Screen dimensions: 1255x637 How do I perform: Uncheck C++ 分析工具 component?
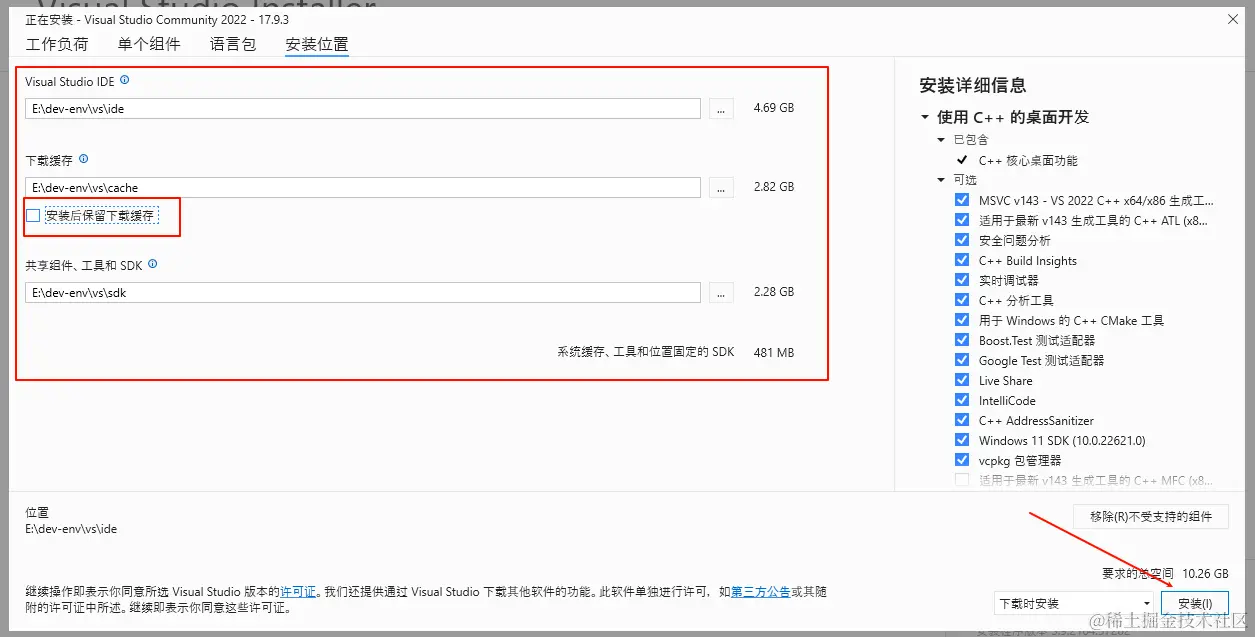pyautogui.click(x=962, y=300)
